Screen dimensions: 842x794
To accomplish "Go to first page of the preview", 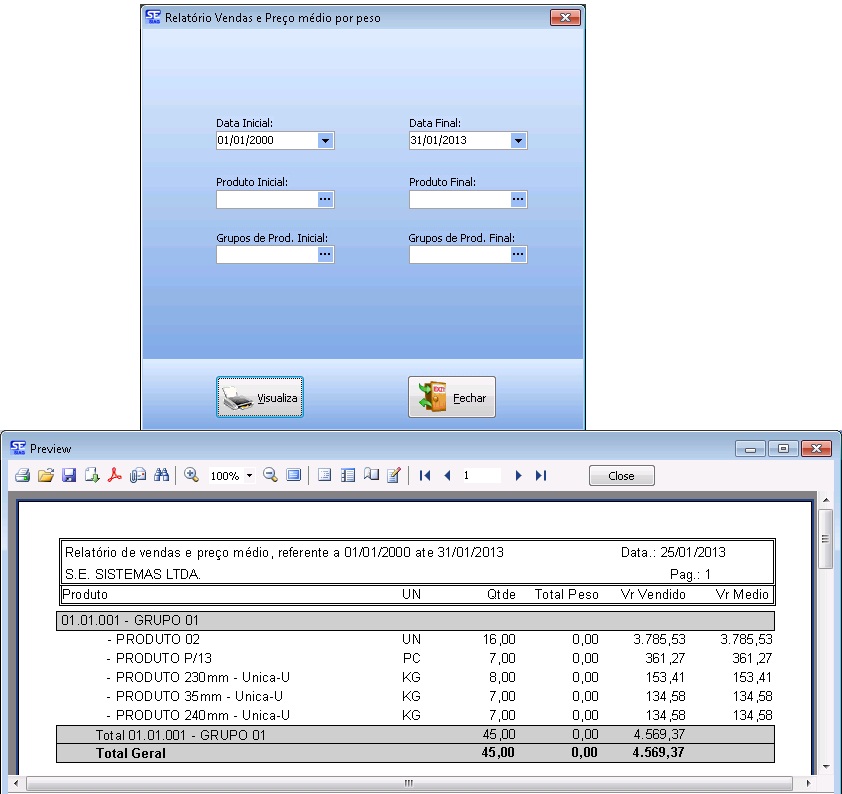I will click(x=425, y=476).
